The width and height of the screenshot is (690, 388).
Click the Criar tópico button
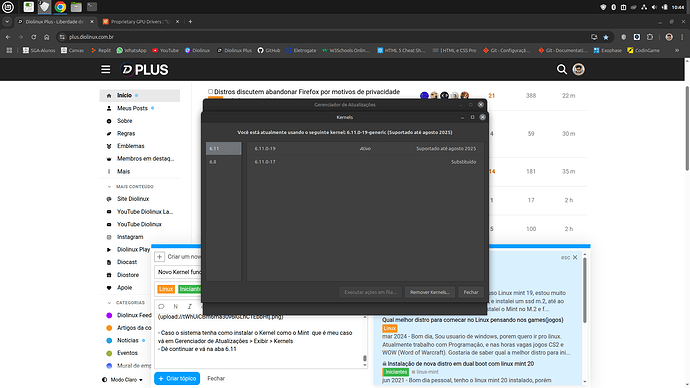(x=177, y=378)
